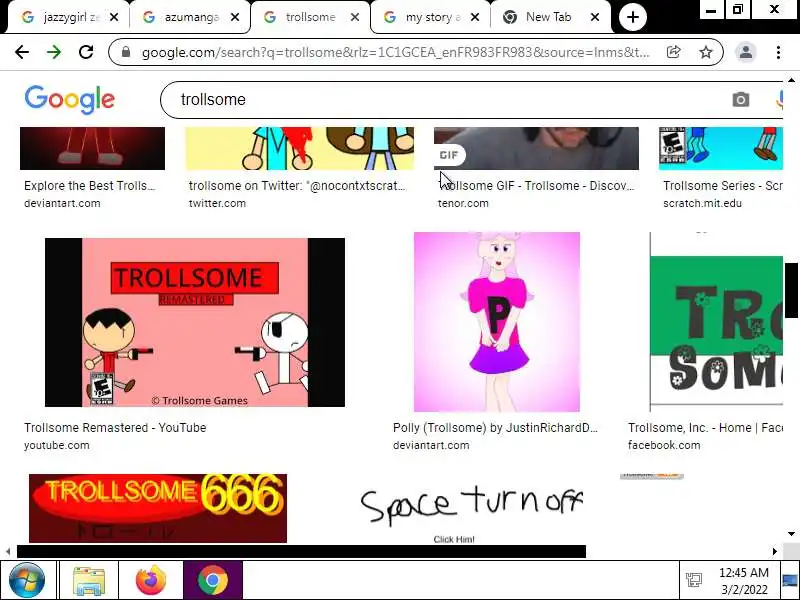Click the vertical scrollbar down arrow
Image resolution: width=800 pixels, height=600 pixels.
pos(791,534)
